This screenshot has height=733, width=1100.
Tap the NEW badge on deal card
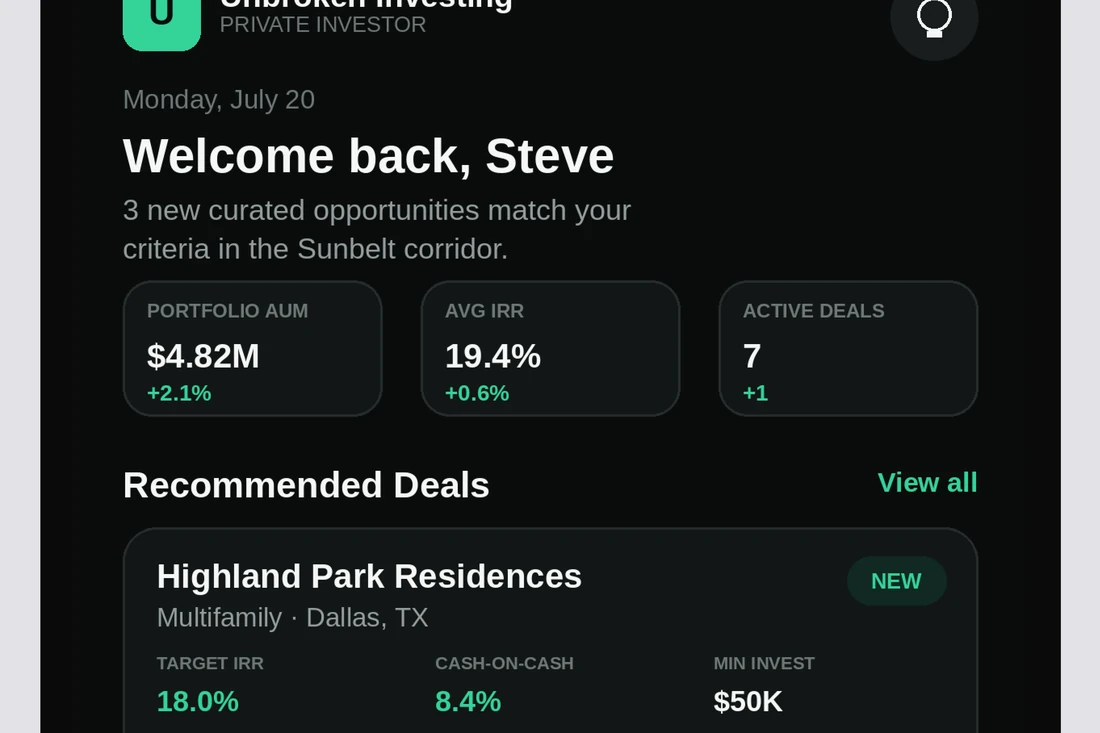tap(897, 581)
